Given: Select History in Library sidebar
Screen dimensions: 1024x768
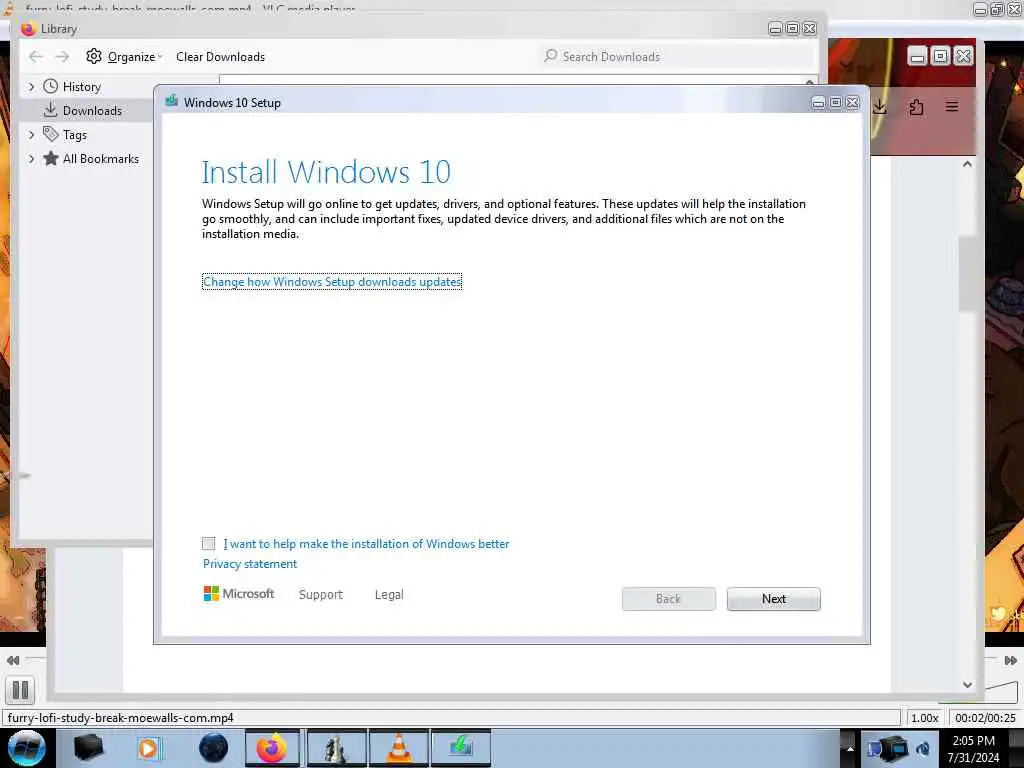Looking at the screenshot, I should pyautogui.click(x=82, y=87).
